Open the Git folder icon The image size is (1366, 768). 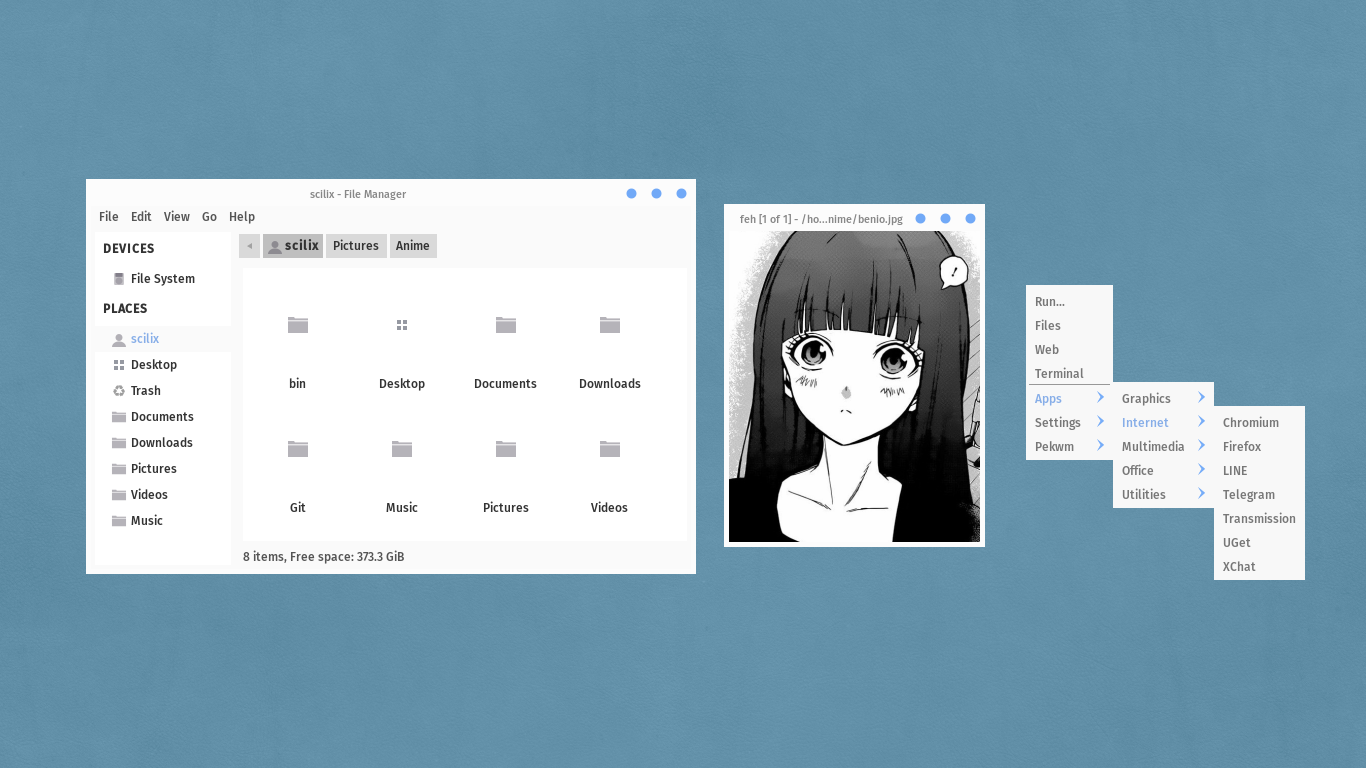click(x=298, y=449)
